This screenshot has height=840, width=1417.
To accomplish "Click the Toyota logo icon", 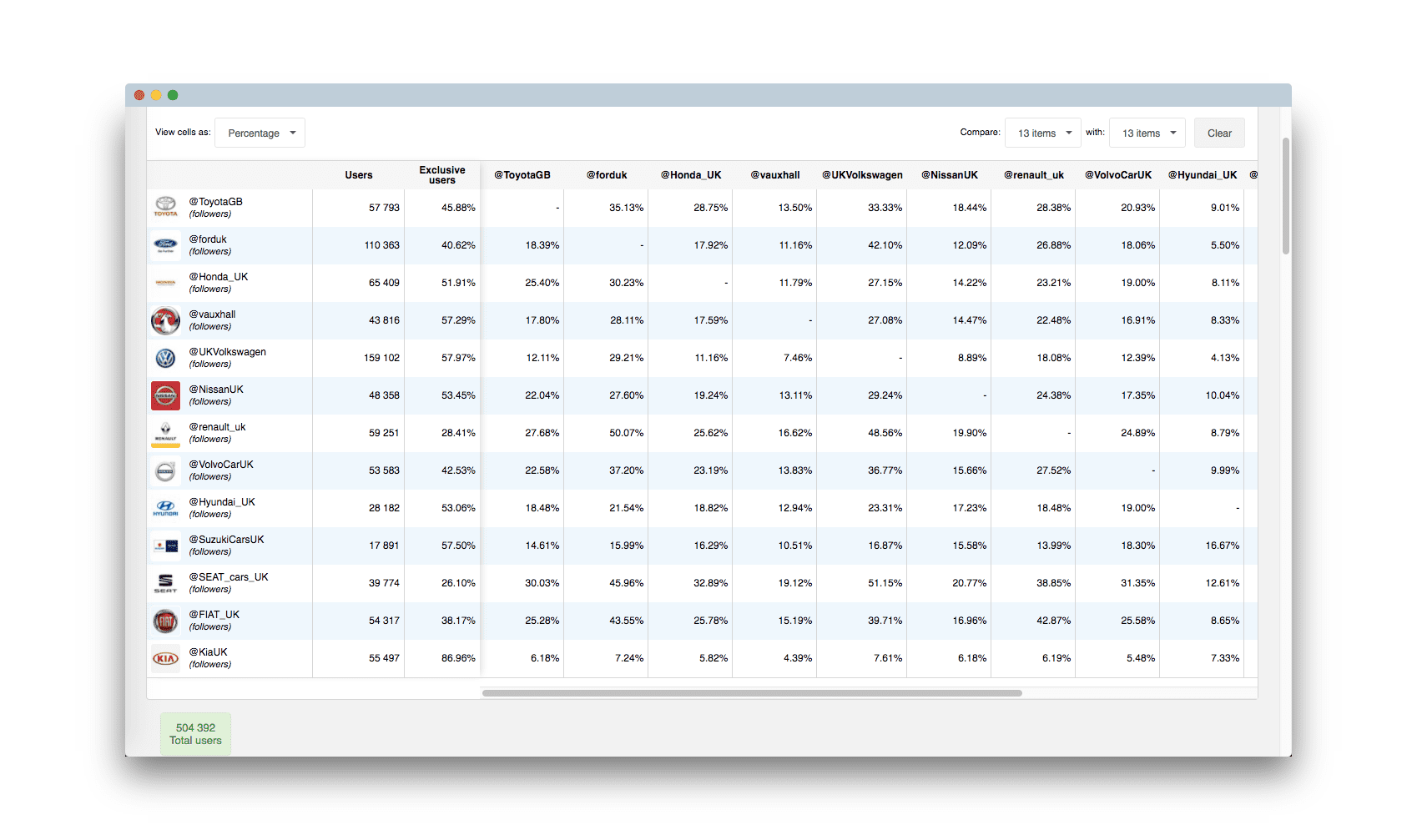I will pos(165,208).
